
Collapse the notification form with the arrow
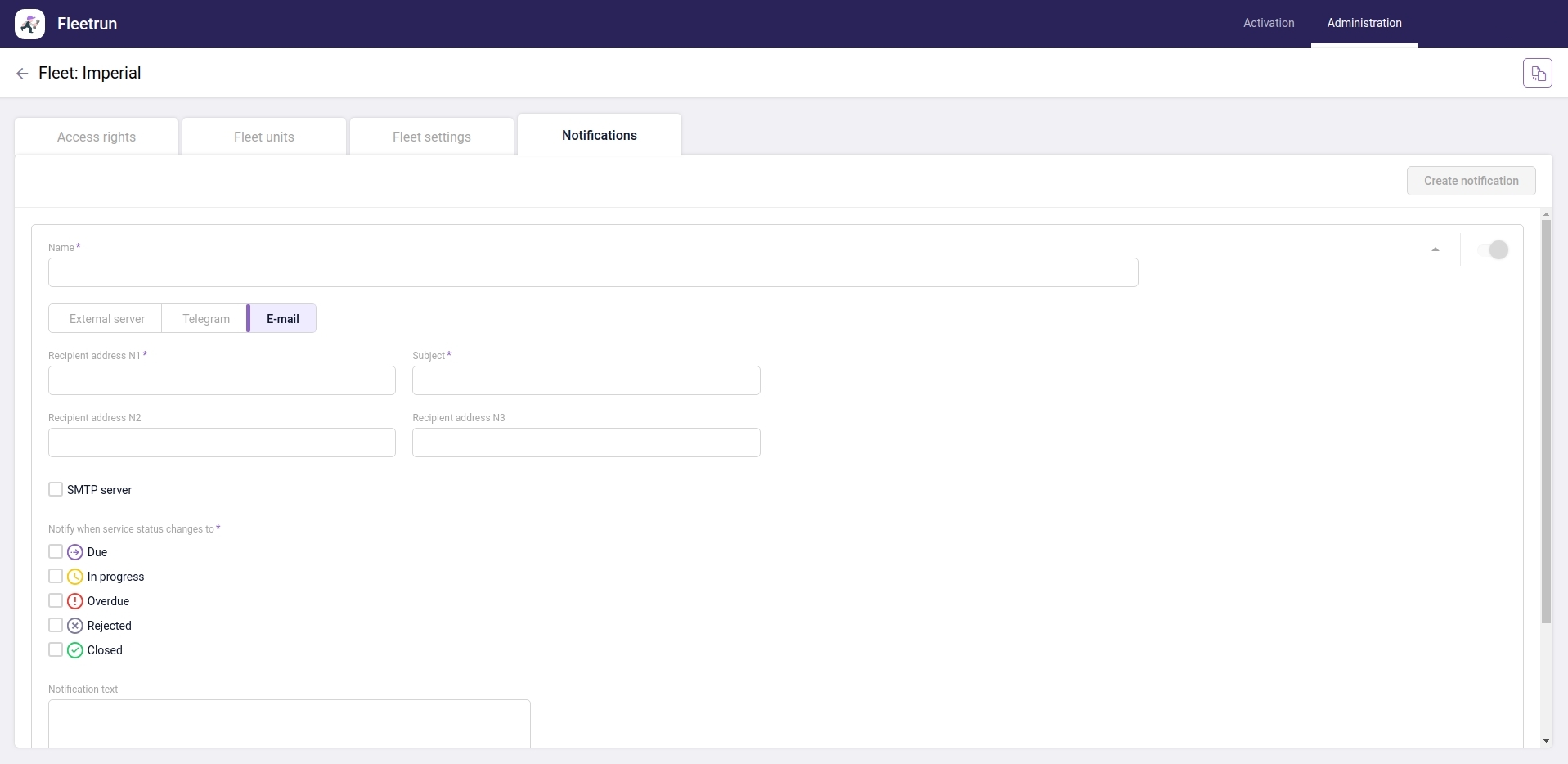point(1435,249)
